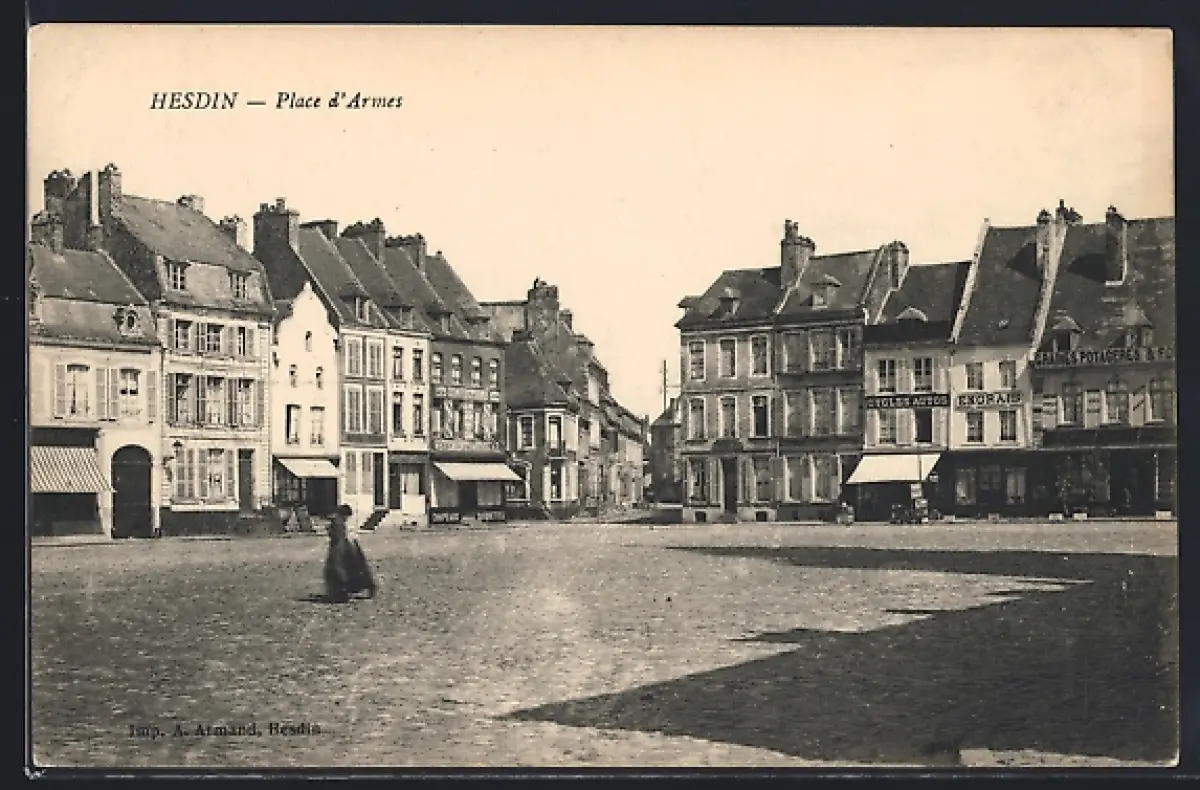This screenshot has width=1200, height=790.
Task: Click the small white awning beside the white gabled house
Action: click(x=309, y=467)
